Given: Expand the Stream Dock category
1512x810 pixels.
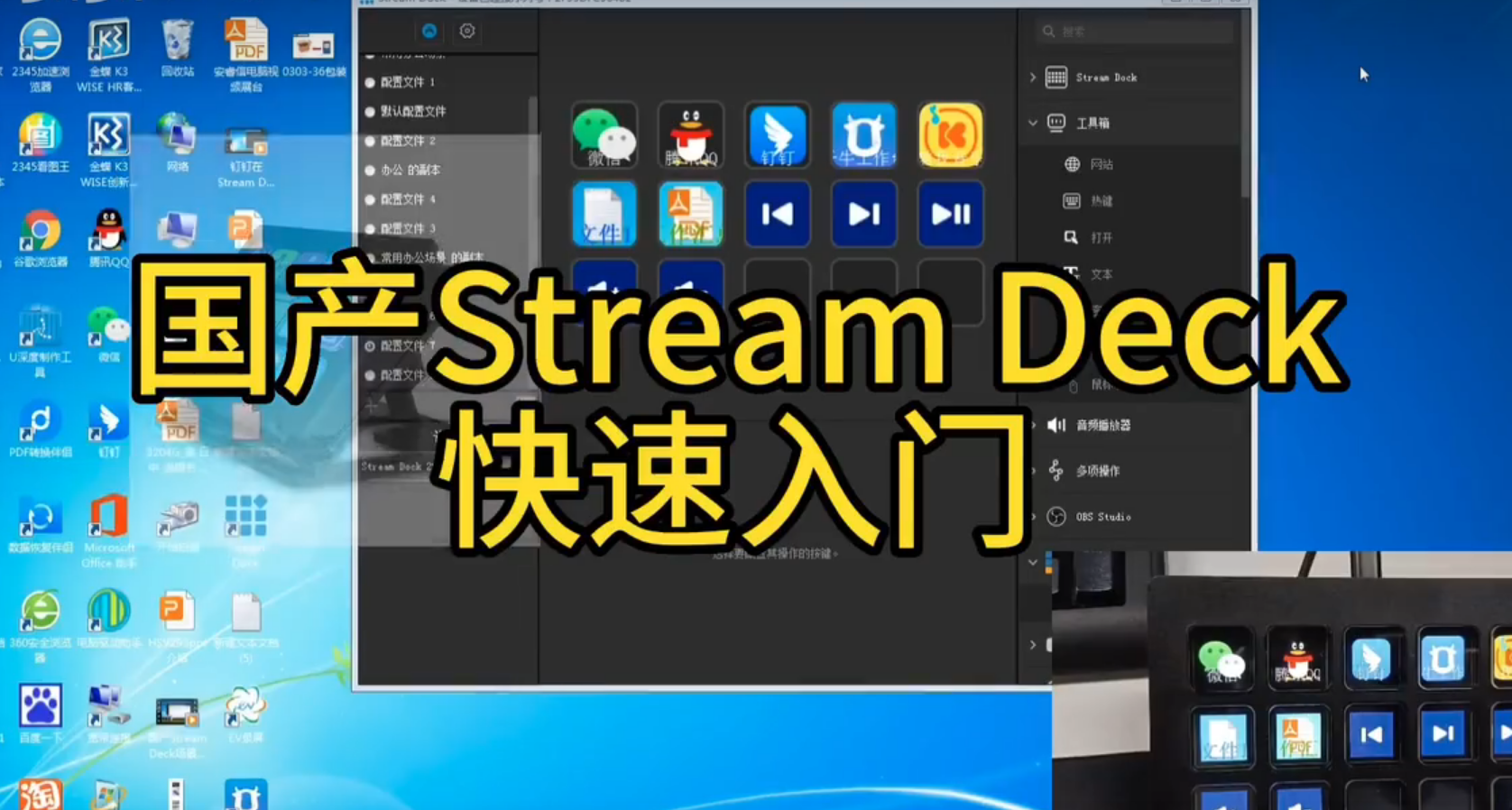Looking at the screenshot, I should [1033, 78].
